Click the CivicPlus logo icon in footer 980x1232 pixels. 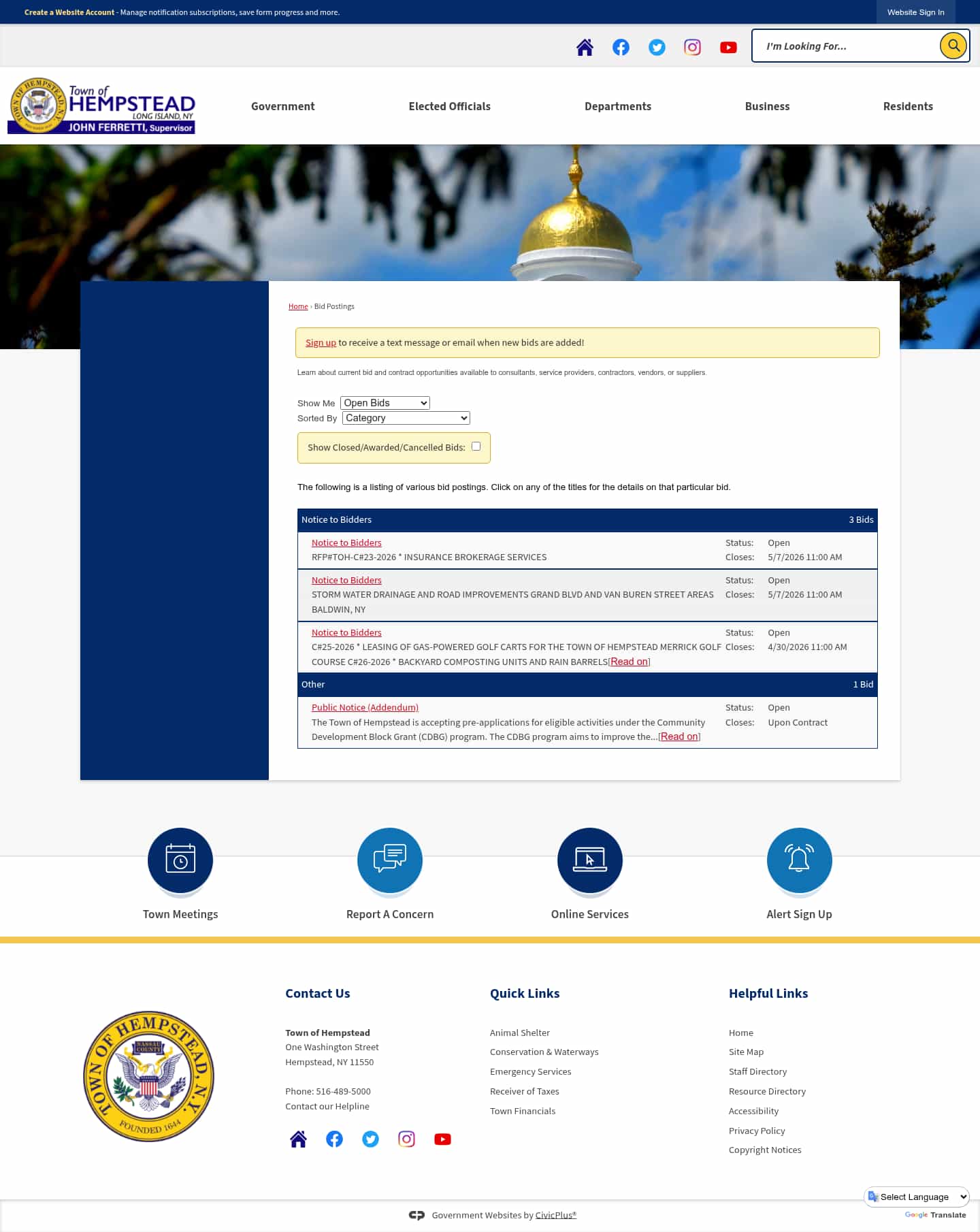pos(416,1215)
